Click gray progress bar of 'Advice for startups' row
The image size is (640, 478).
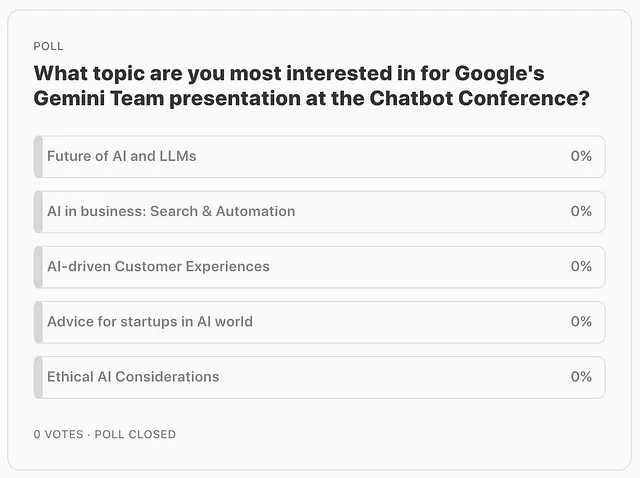coord(38,322)
